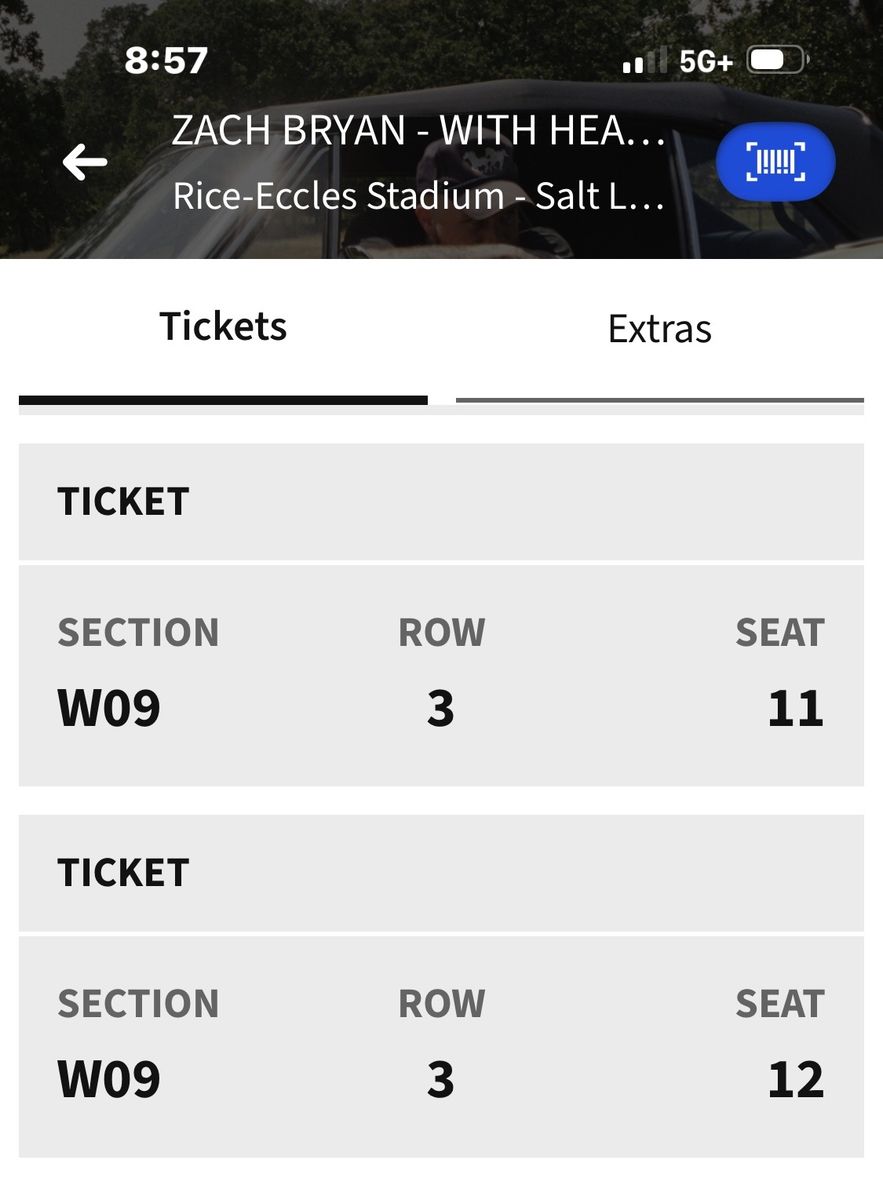This screenshot has height=1200, width=883.
Task: Select the ticket for seat 11
Action: [x=441, y=675]
